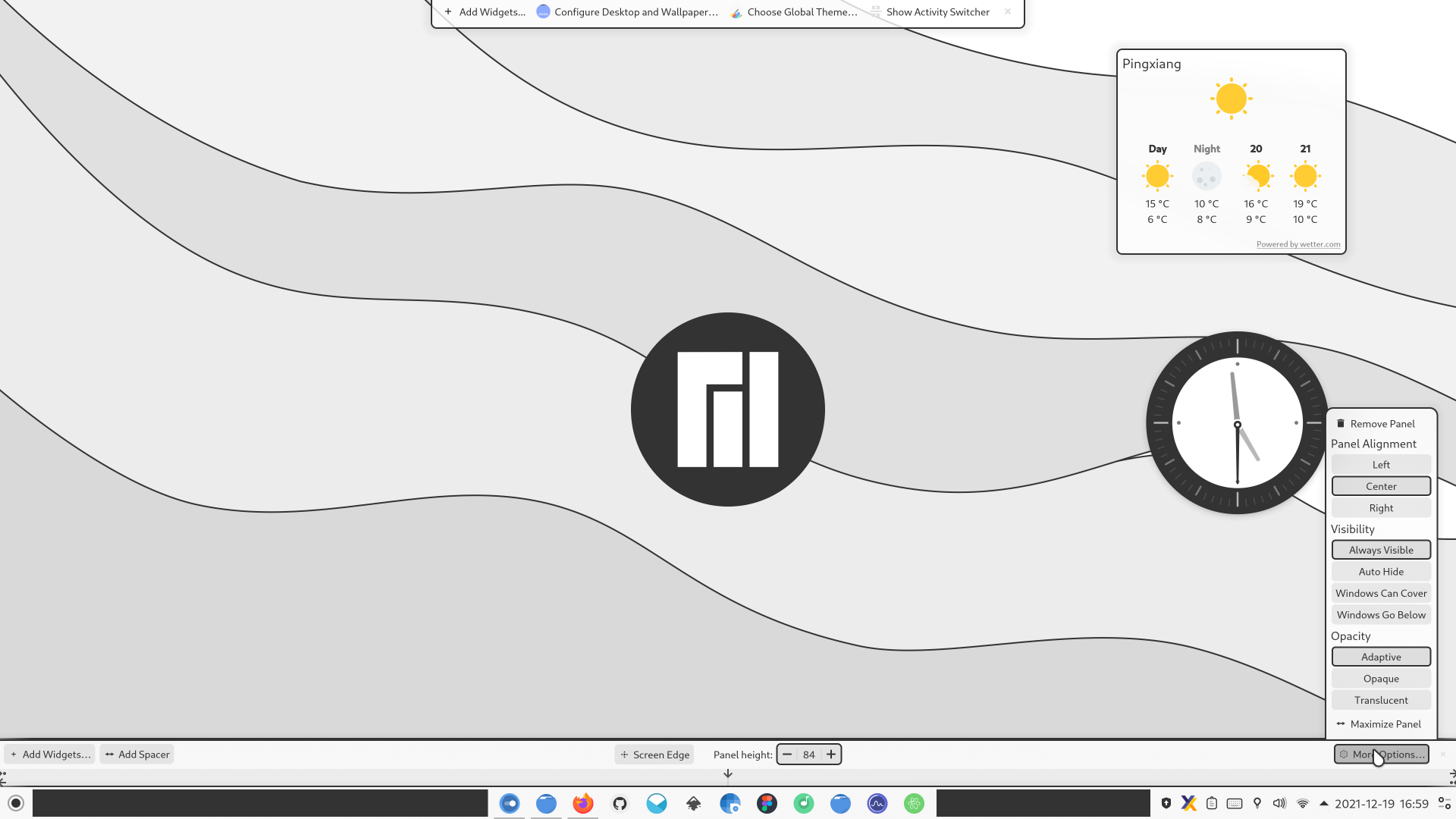Click the sliders icon after the clock
The height and width of the screenshot is (819, 1456).
coord(1445,803)
